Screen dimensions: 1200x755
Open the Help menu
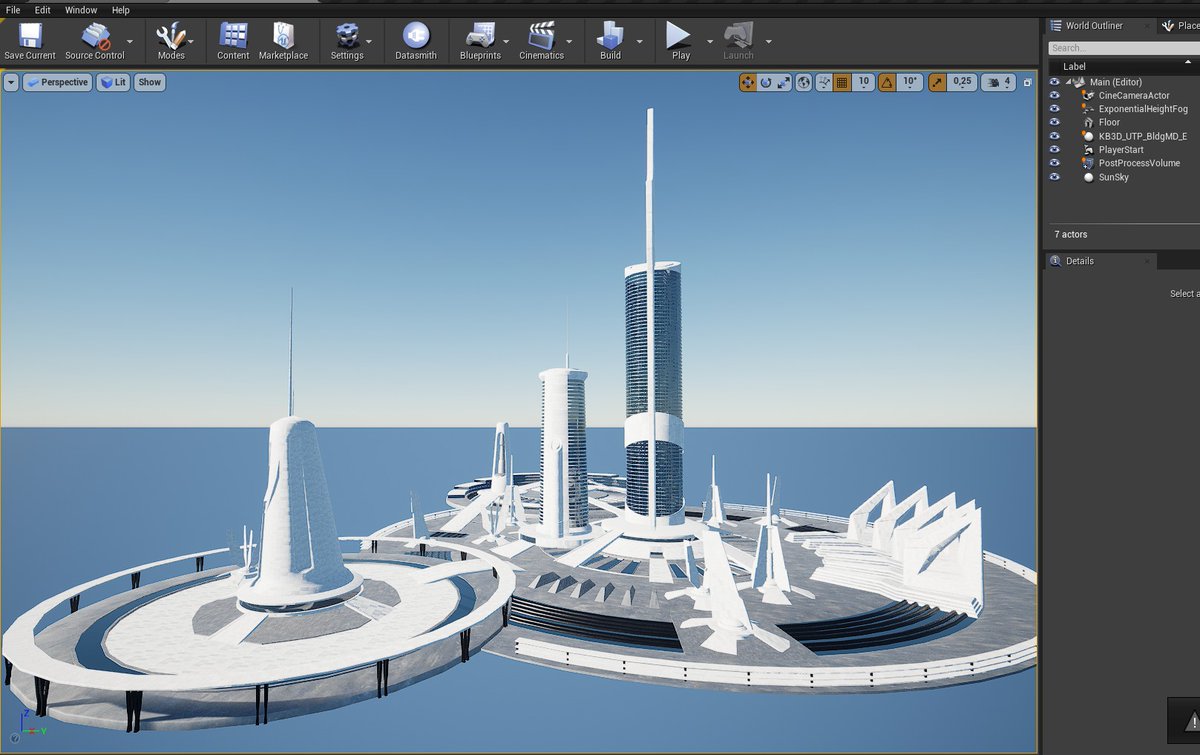click(121, 10)
